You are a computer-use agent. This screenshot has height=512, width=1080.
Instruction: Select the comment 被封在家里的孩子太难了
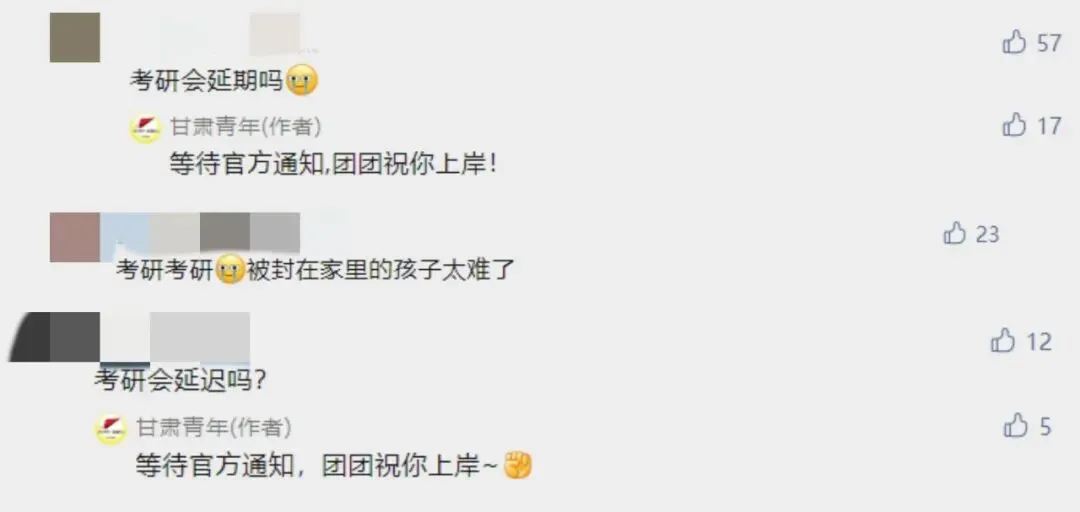[x=380, y=270]
